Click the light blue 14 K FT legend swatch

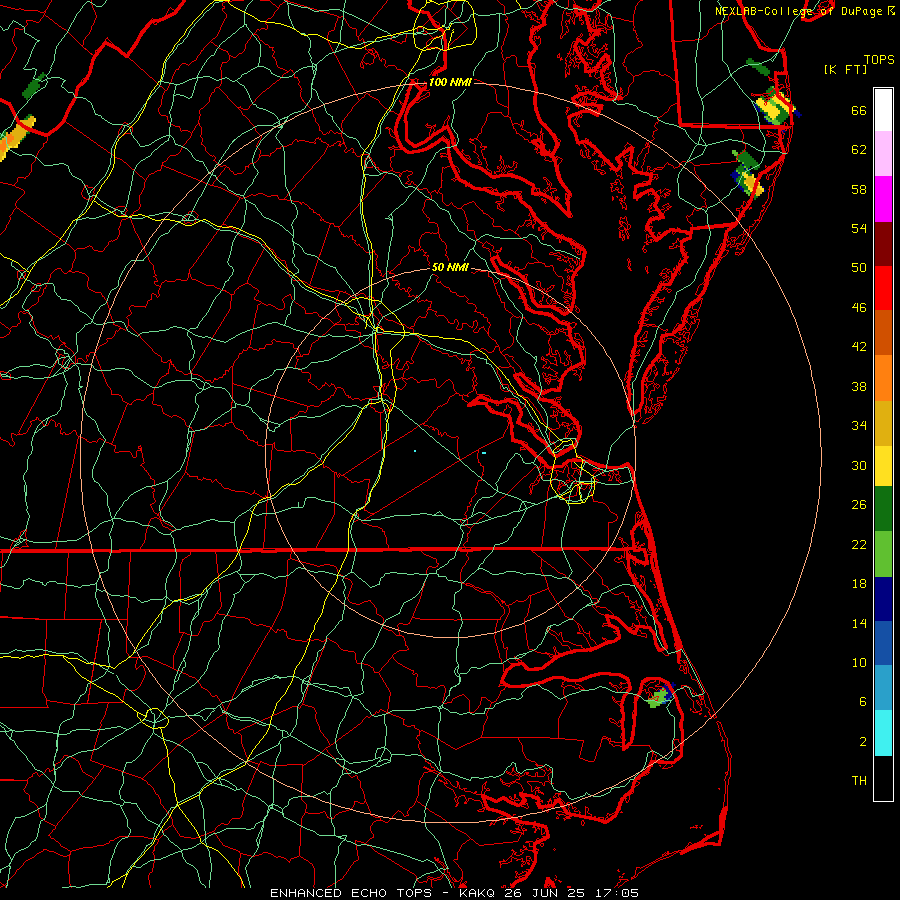[x=883, y=688]
